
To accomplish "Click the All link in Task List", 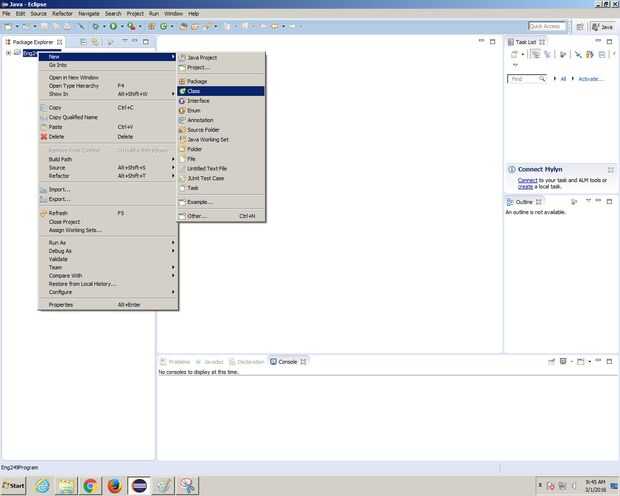I will (563, 79).
